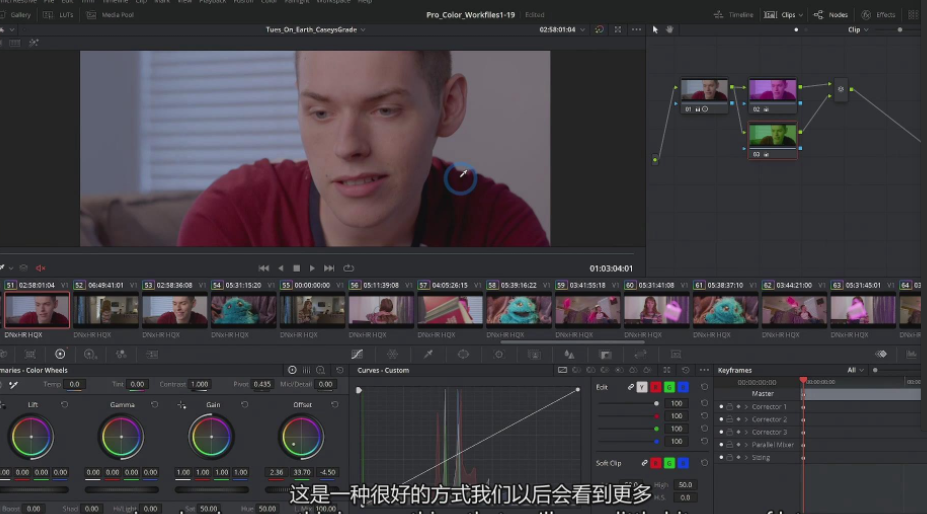This screenshot has width=927, height=514.
Task: Open the Power Window palette
Action: pos(464,354)
